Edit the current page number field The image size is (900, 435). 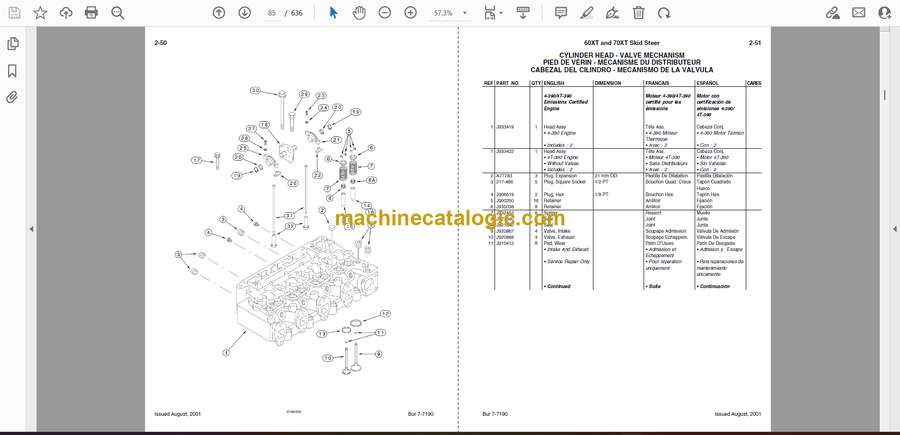click(272, 13)
